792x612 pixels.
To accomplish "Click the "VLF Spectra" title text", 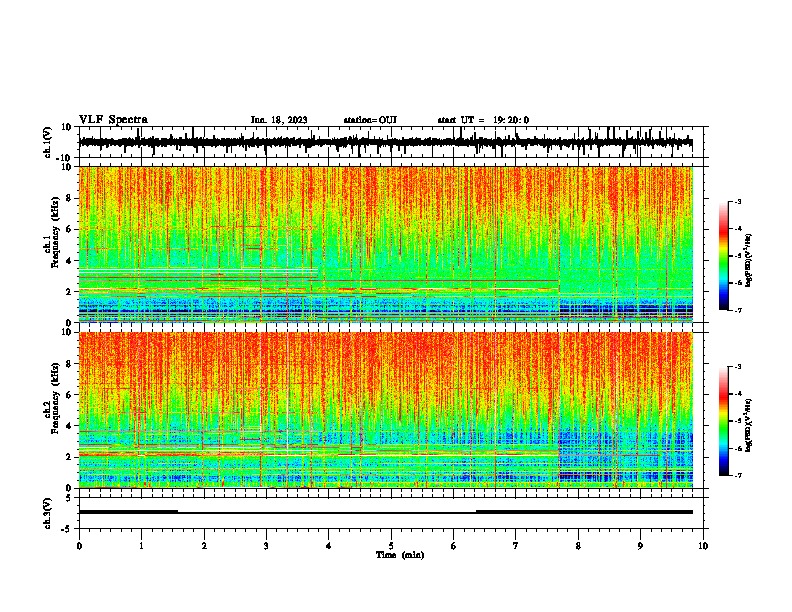I will click(113, 120).
